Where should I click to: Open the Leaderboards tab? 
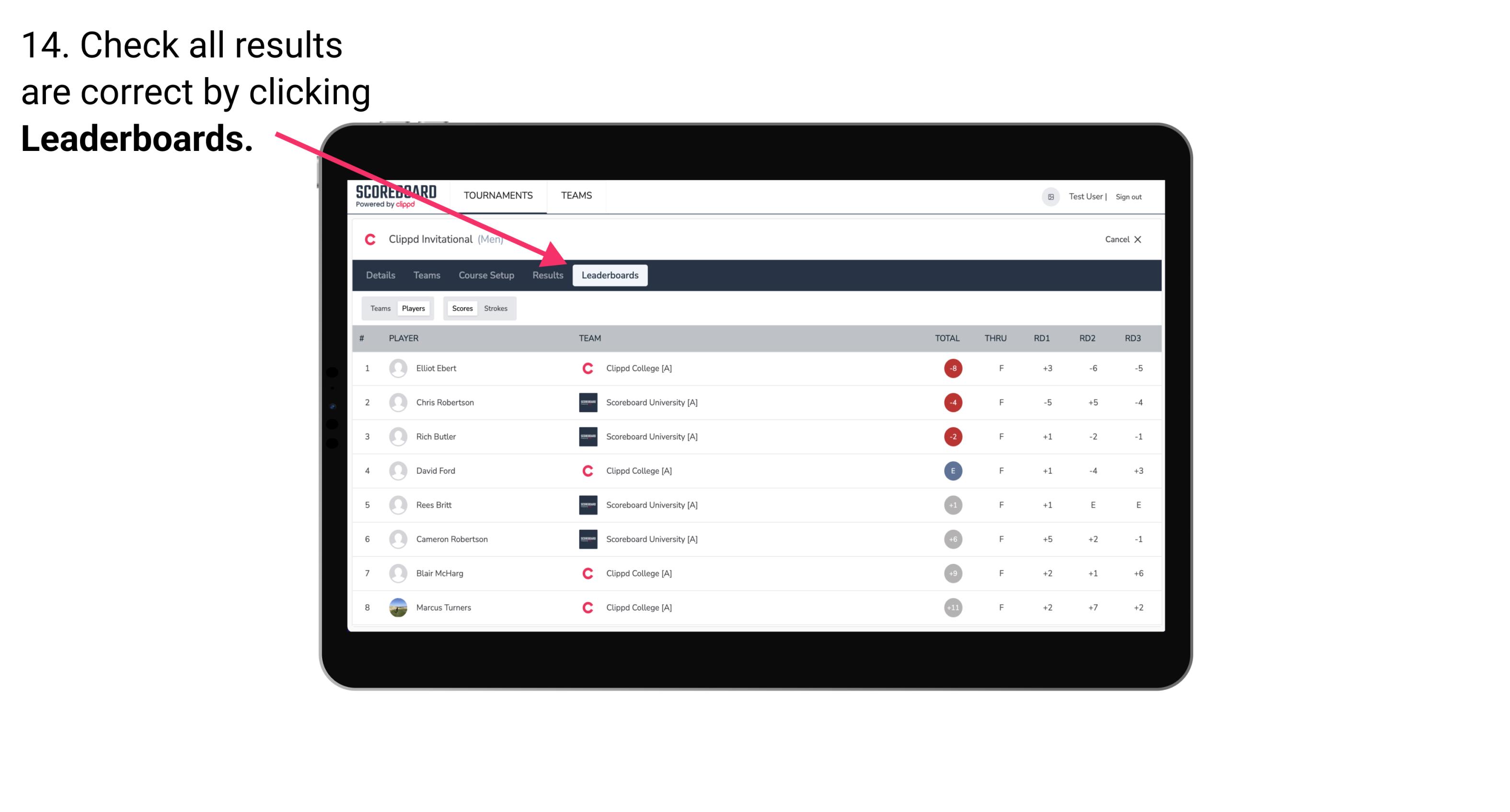point(610,275)
